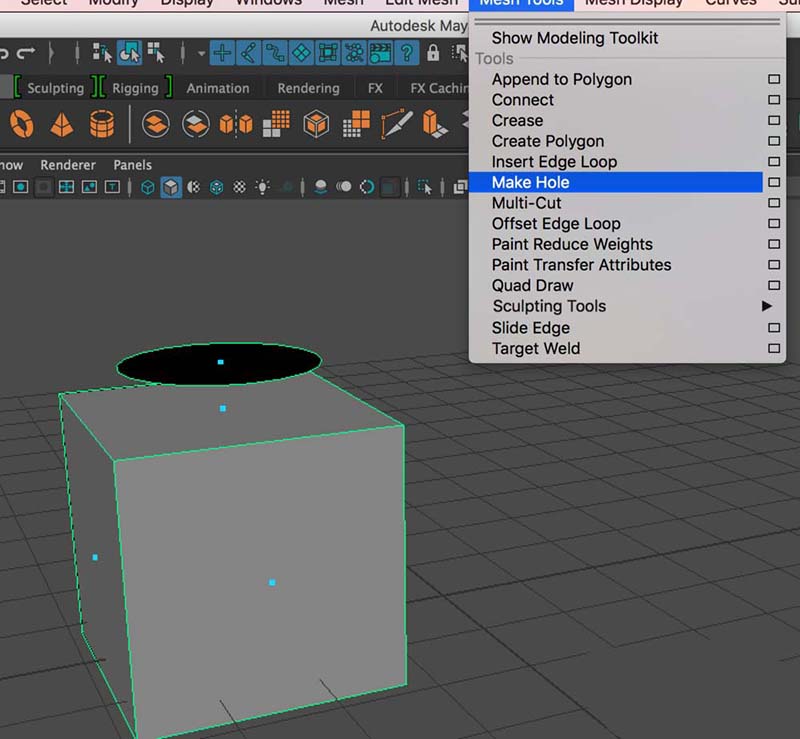Toggle select curve objects mask

(x=276, y=53)
